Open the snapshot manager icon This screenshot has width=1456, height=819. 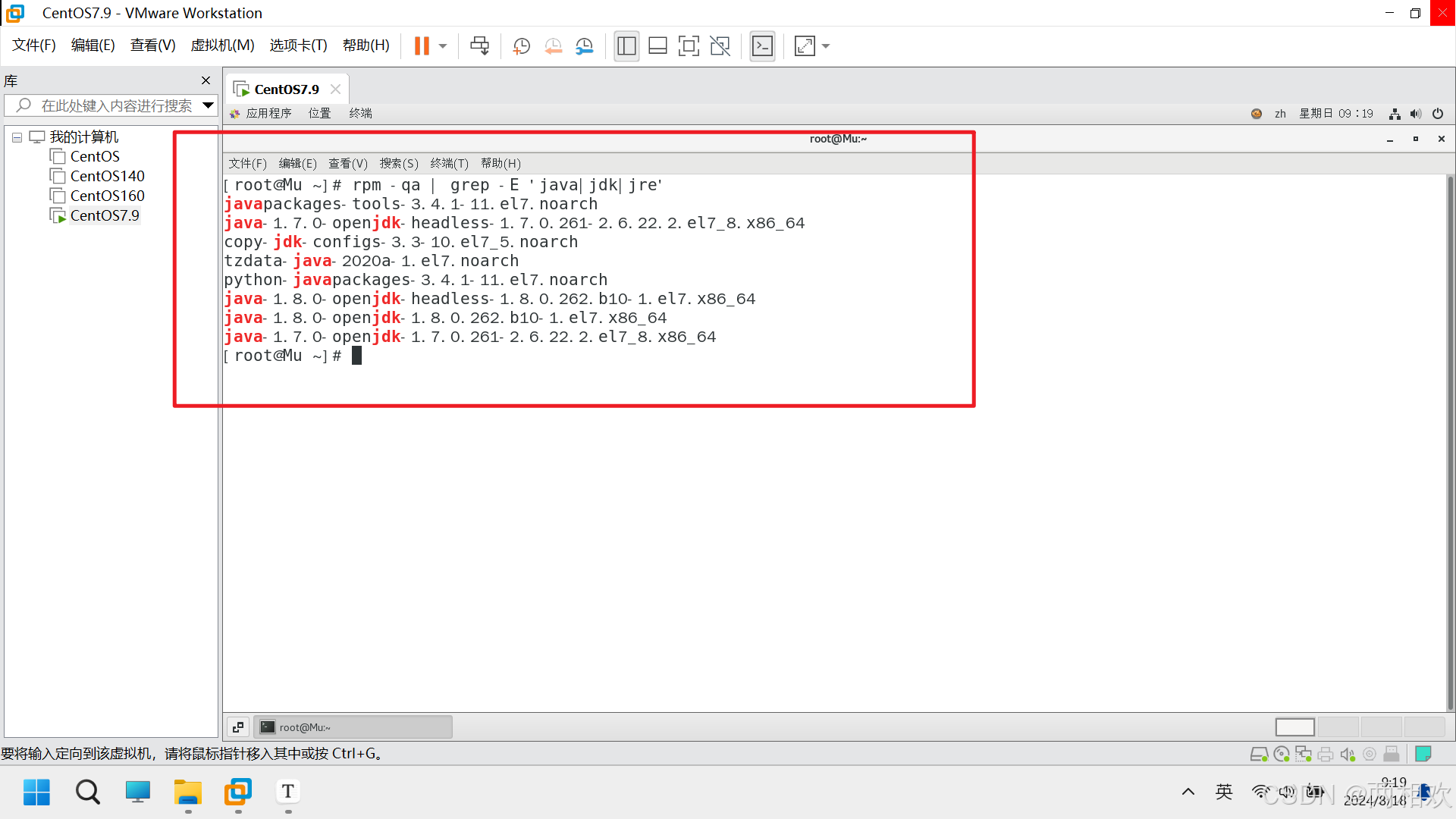coord(584,46)
